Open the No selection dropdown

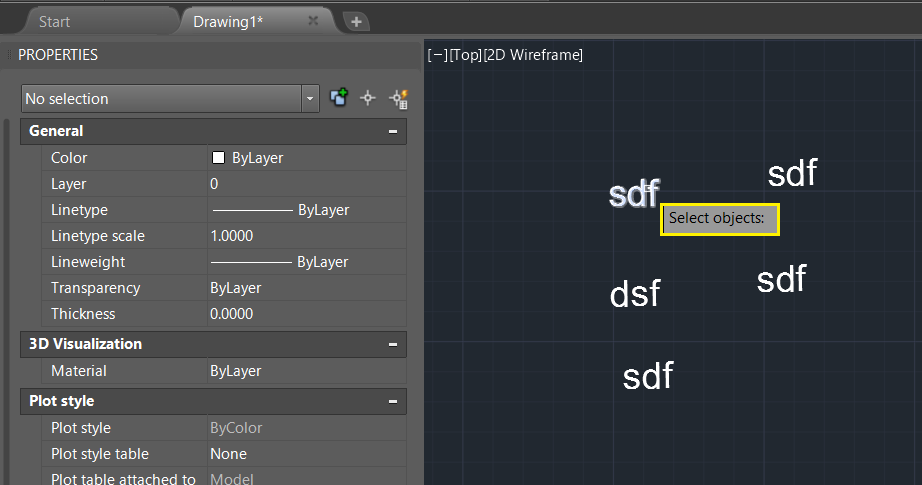coord(310,99)
